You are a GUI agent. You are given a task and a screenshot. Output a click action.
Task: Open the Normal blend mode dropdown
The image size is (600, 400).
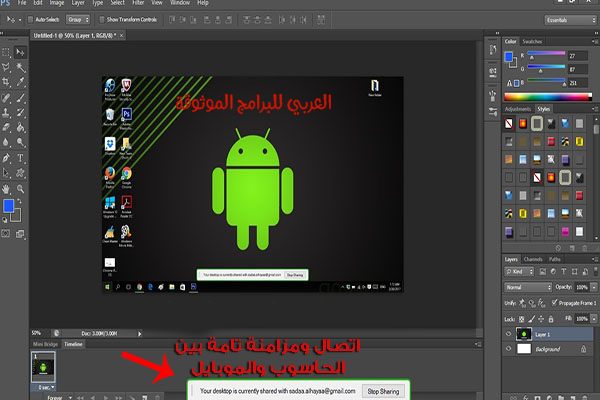528,287
